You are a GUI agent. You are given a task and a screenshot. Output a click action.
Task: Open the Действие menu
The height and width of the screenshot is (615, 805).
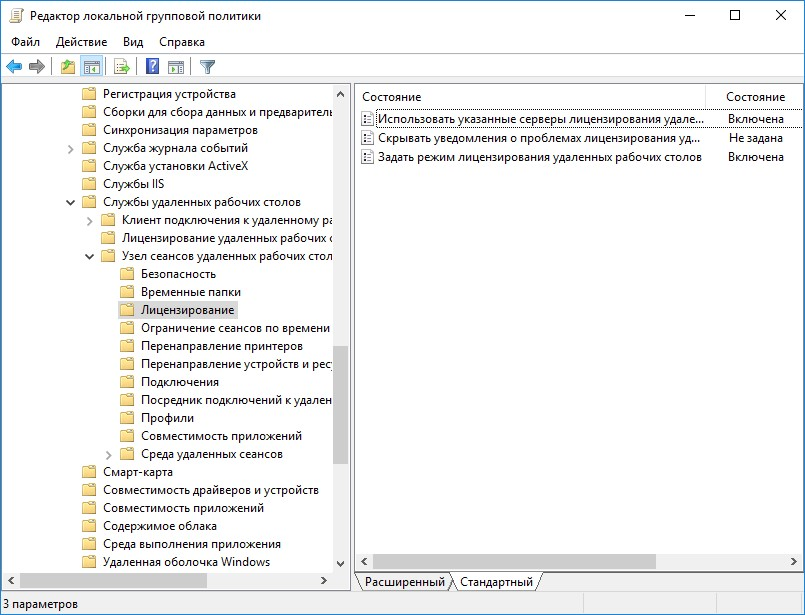tap(82, 42)
